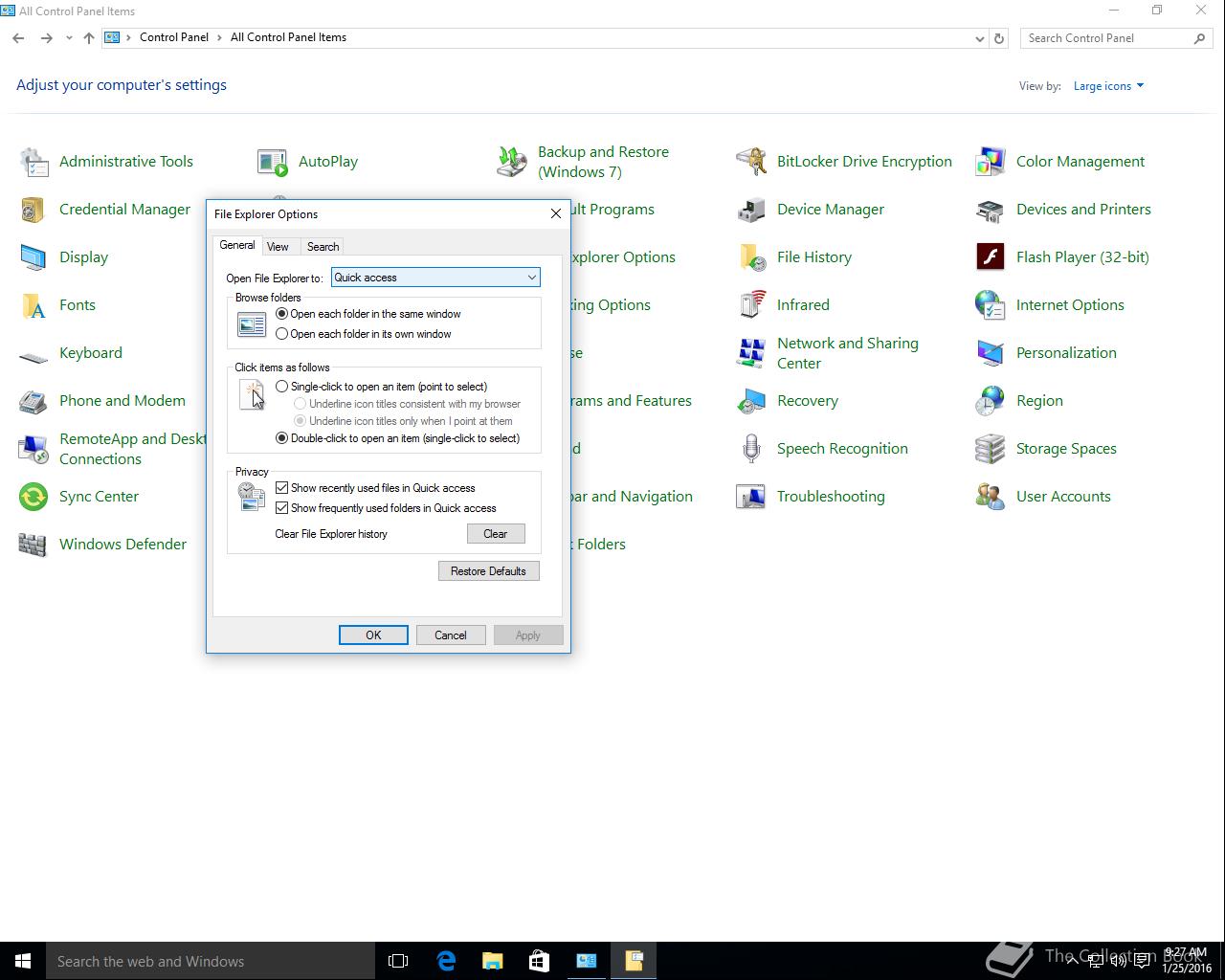Open the Devices and Printers icon

[x=991, y=210]
